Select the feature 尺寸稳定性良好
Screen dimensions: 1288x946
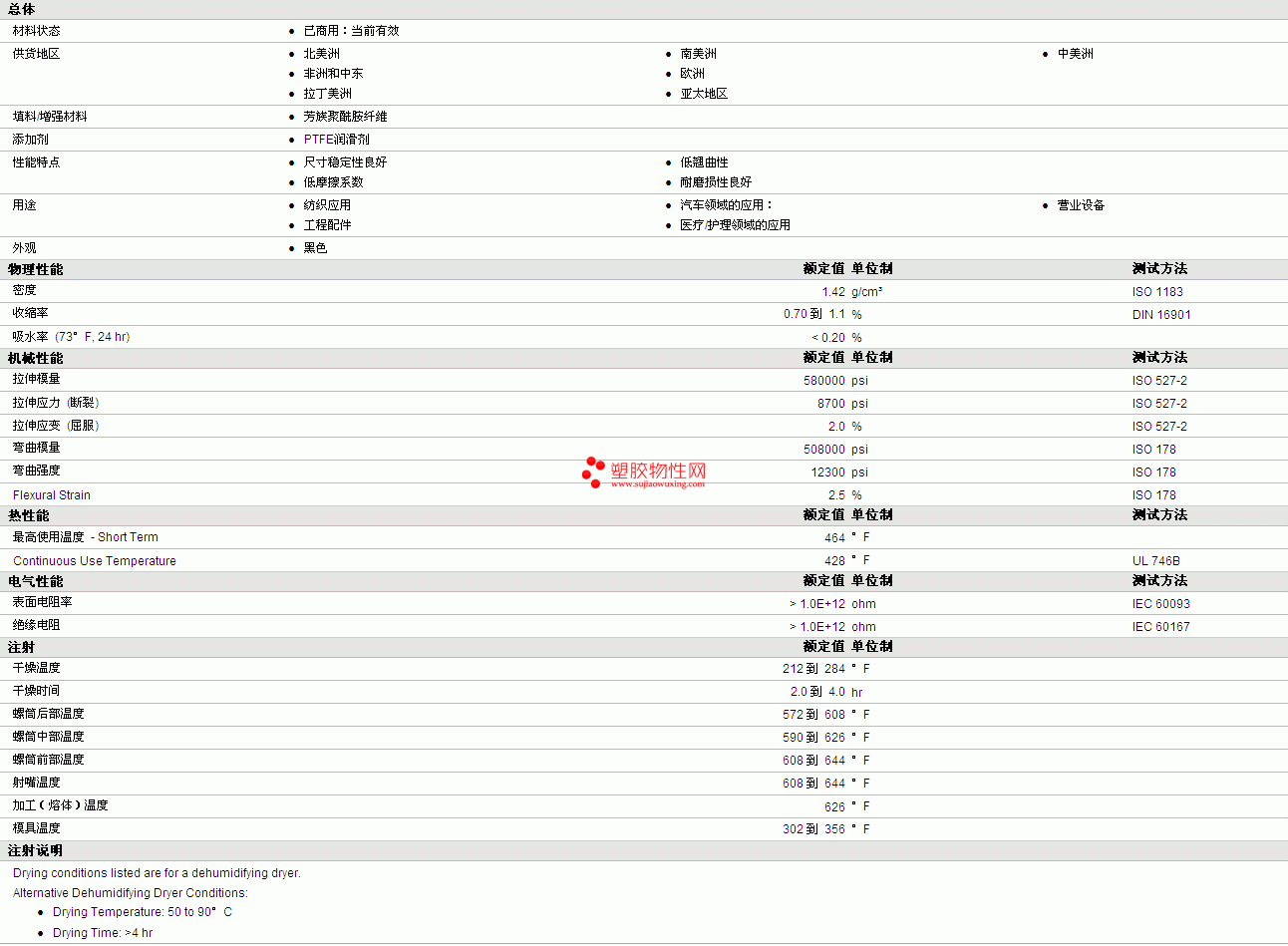[345, 162]
